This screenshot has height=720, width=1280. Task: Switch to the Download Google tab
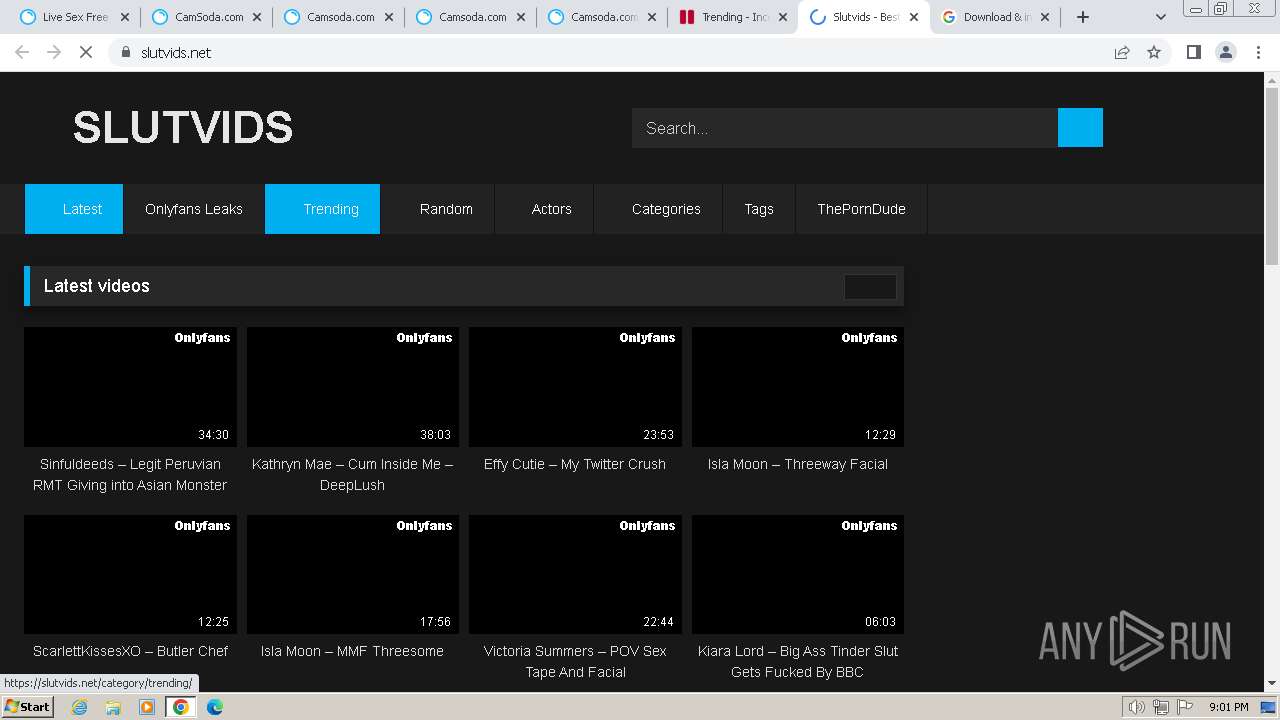click(x=995, y=17)
